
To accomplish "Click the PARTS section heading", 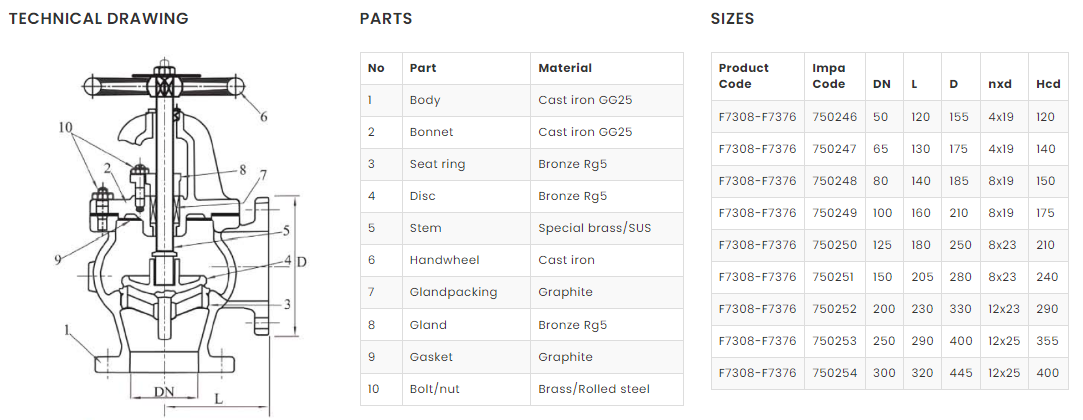I will tap(386, 19).
